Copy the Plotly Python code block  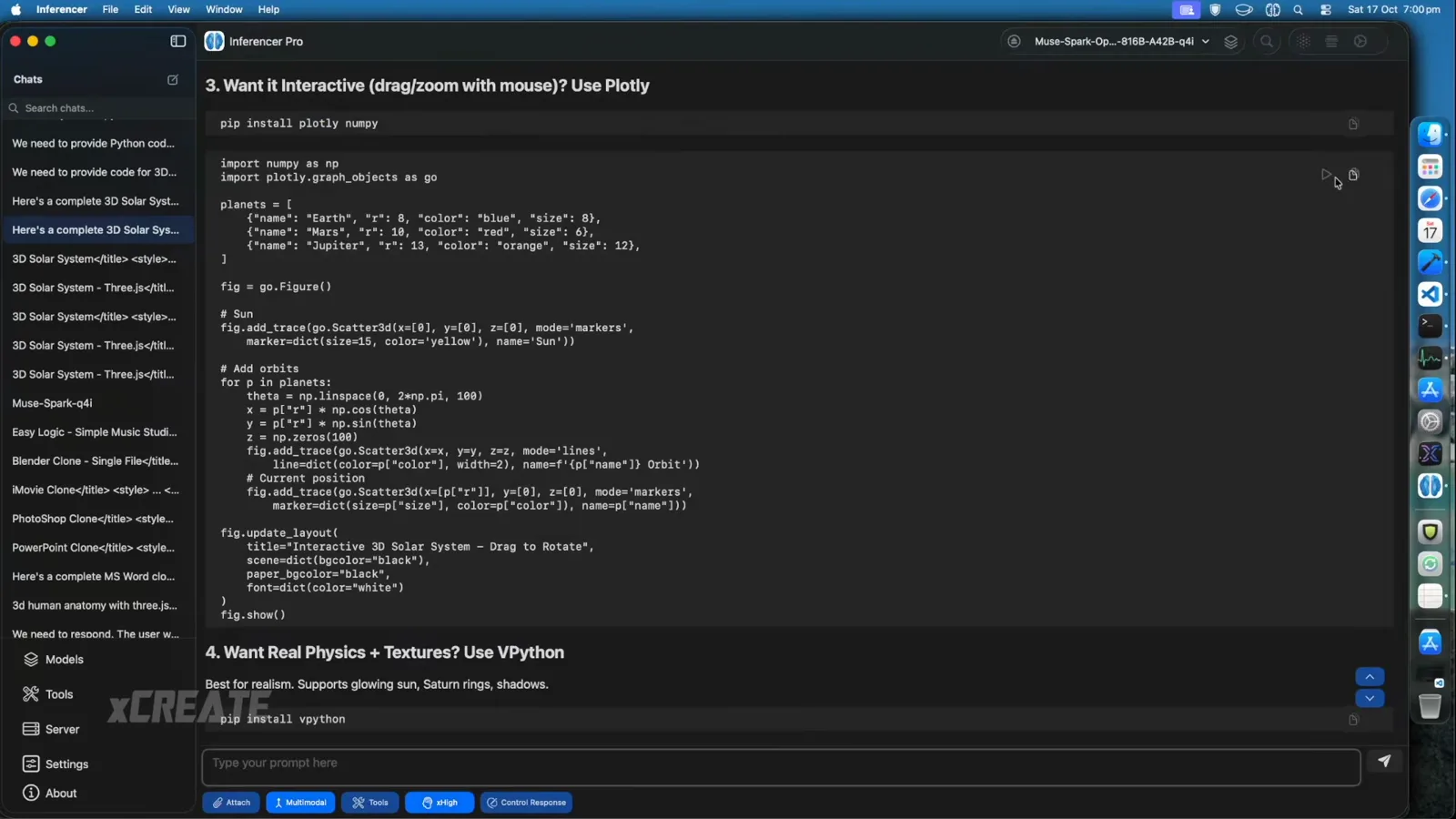tap(1353, 174)
